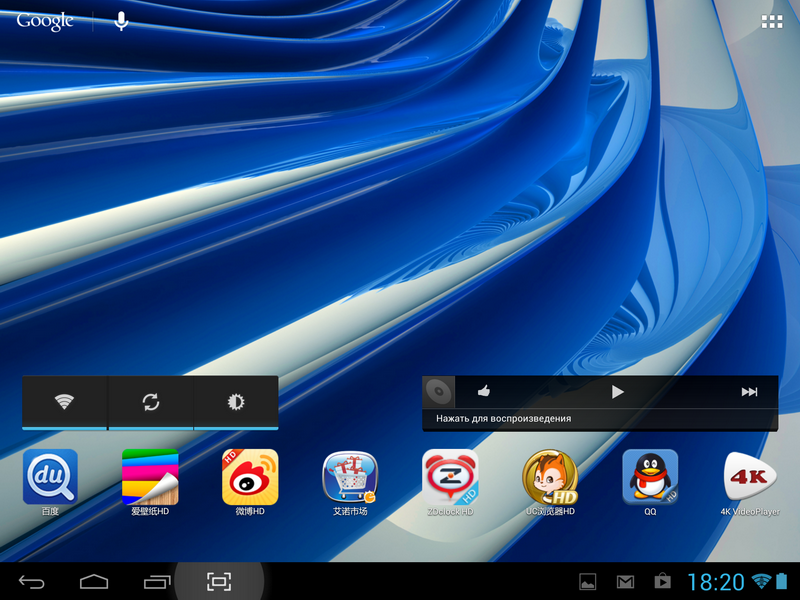Like the track with thumbs-up
The image size is (800, 600).
(484, 391)
